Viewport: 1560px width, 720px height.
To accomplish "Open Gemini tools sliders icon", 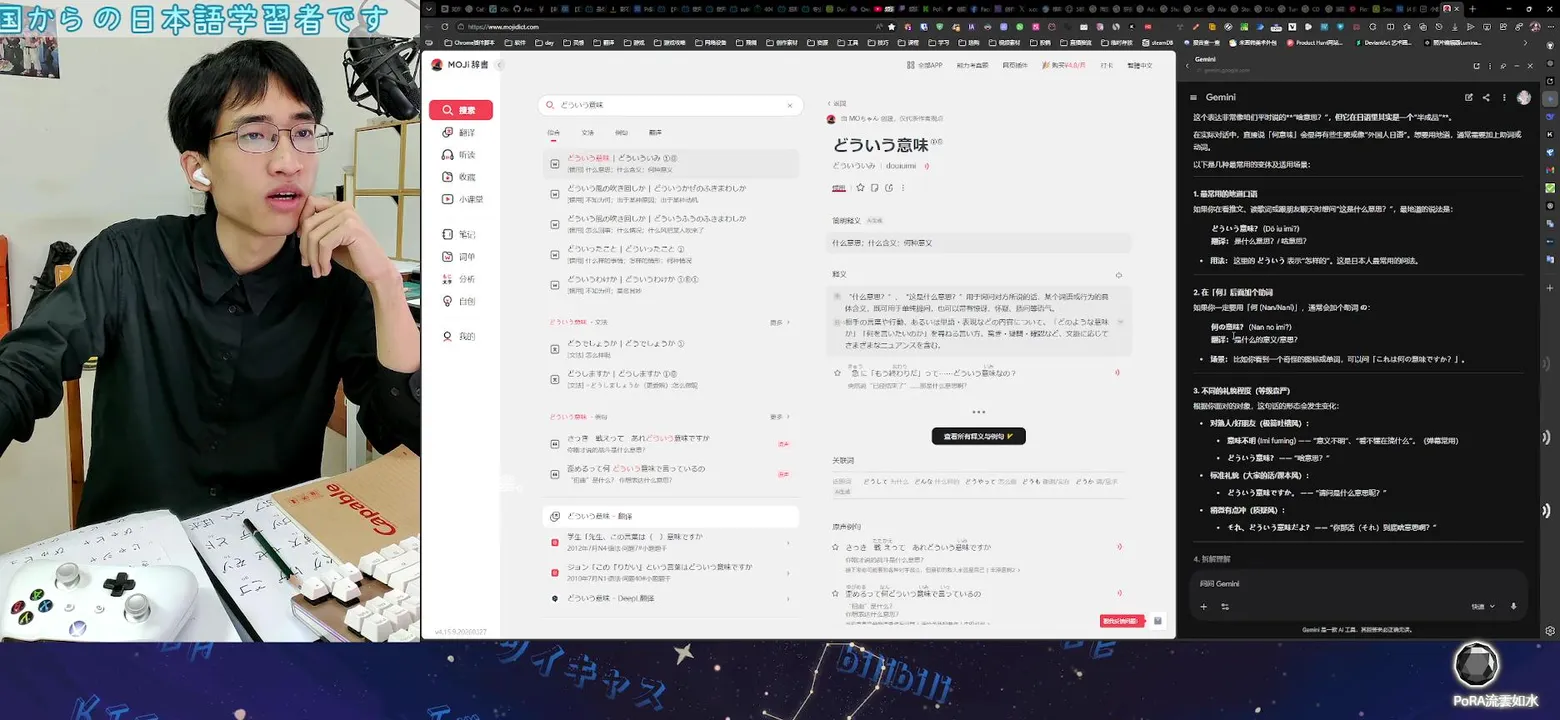I will pyautogui.click(x=1225, y=606).
